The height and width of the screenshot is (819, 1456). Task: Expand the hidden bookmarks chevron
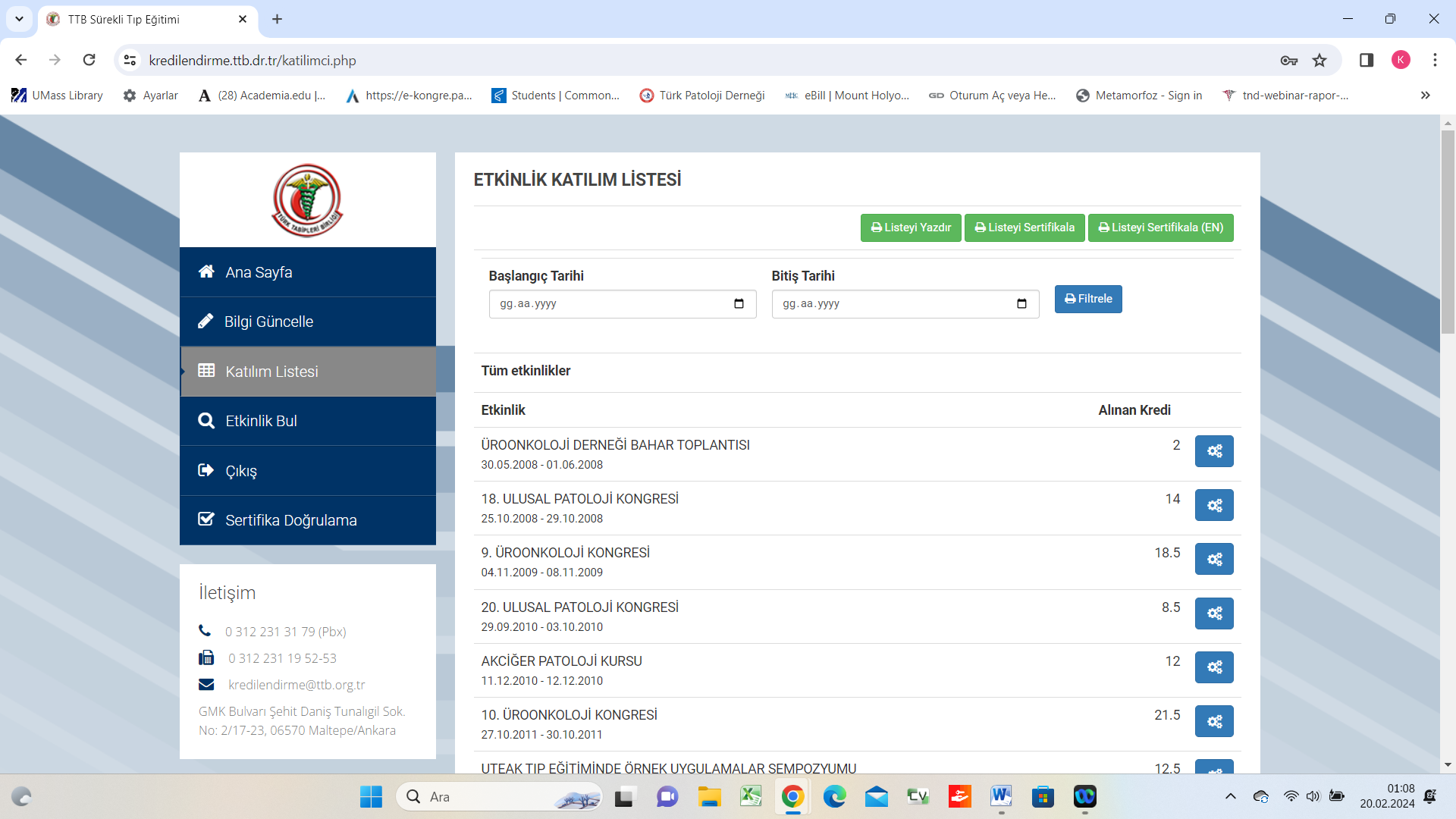[1425, 96]
